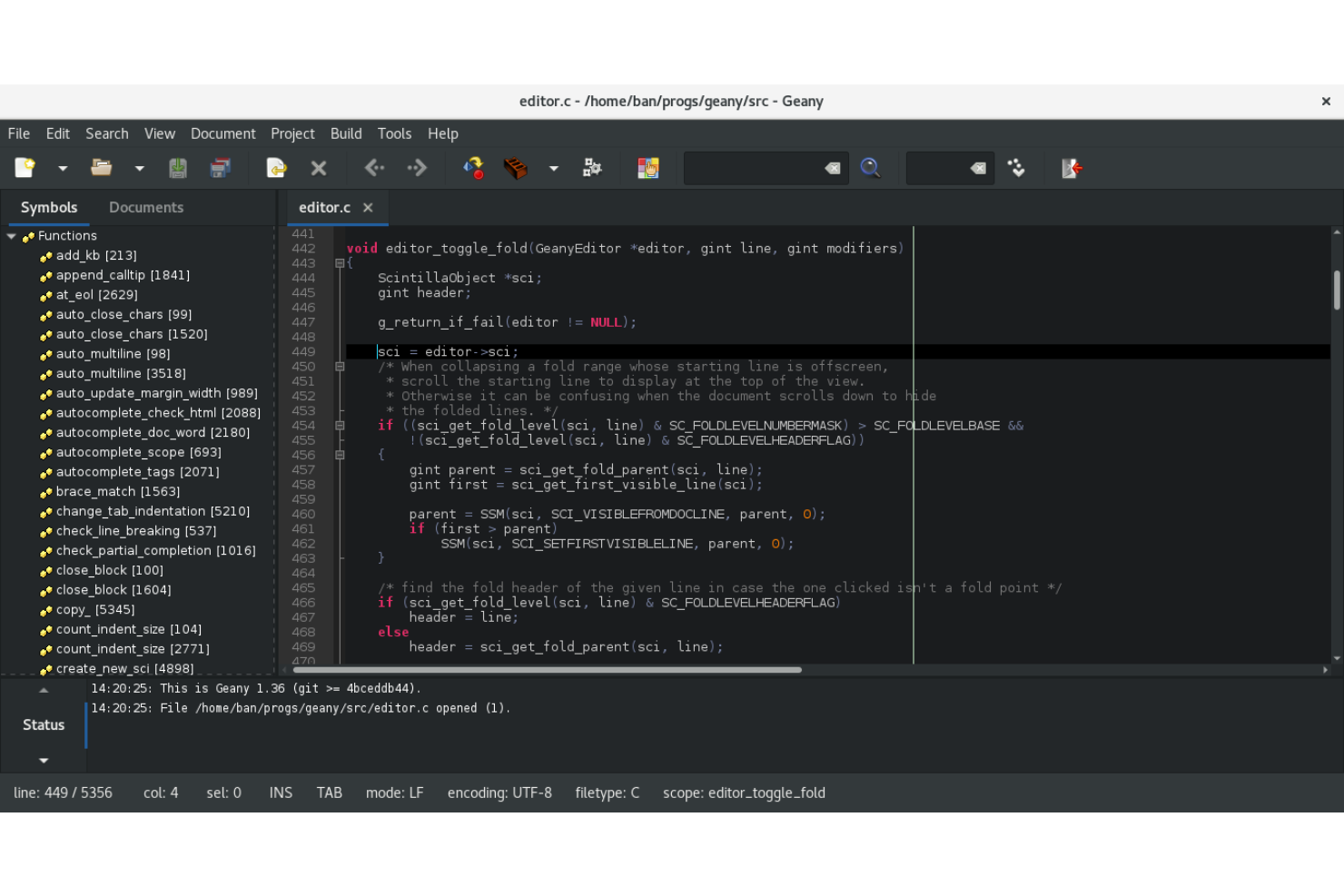Open the Document menu
This screenshot has width=1344, height=896.
click(x=223, y=133)
